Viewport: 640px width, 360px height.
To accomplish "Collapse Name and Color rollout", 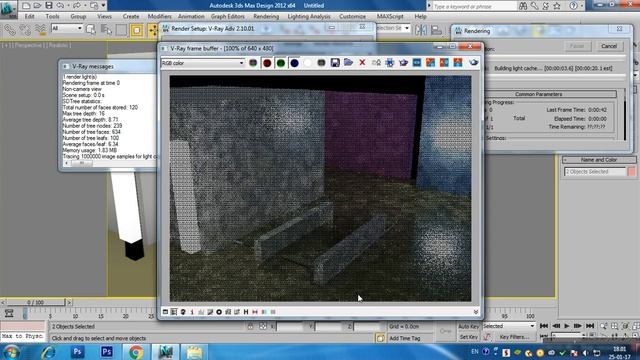I will click(599, 160).
